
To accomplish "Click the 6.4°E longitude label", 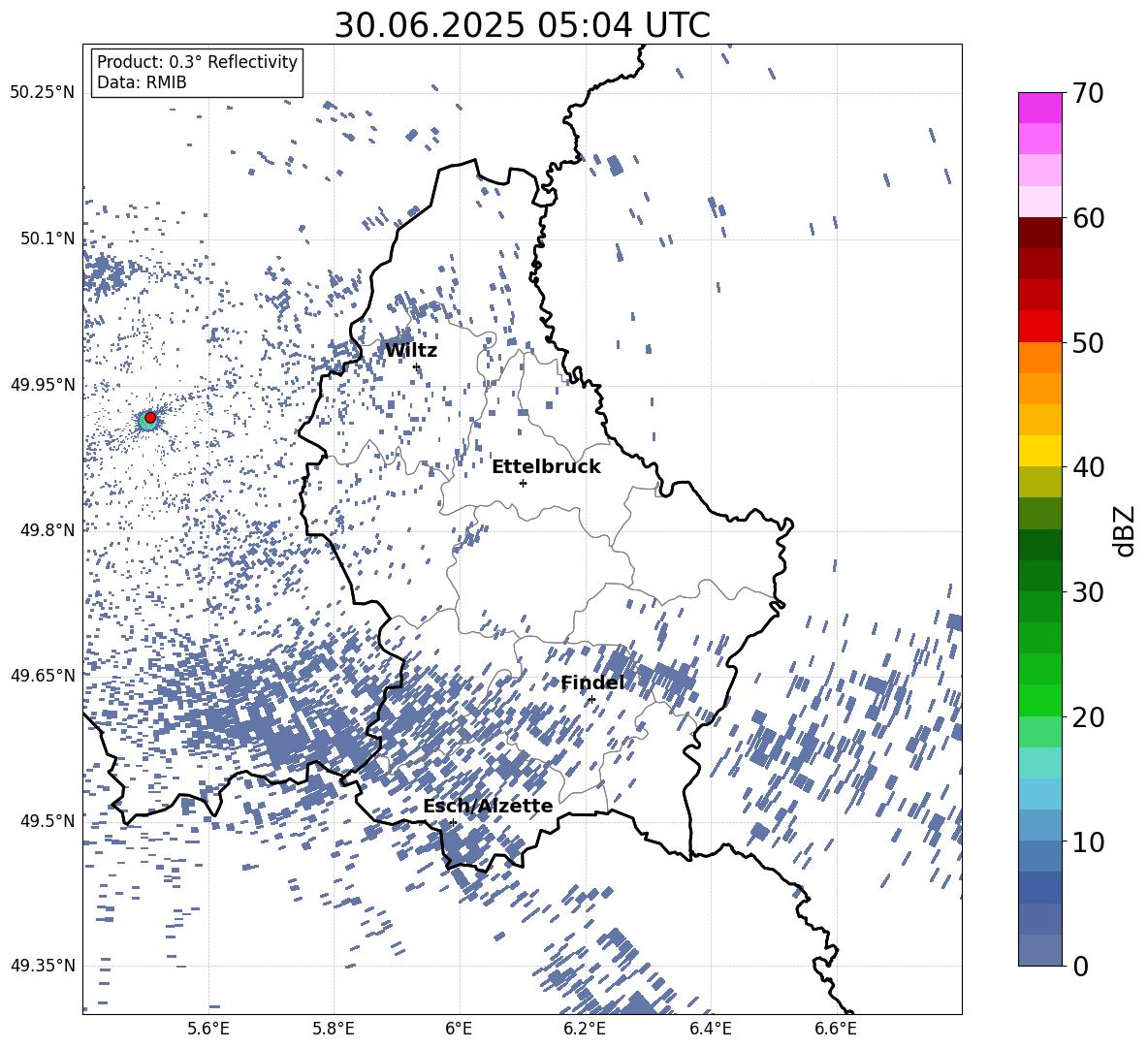I will click(710, 1029).
